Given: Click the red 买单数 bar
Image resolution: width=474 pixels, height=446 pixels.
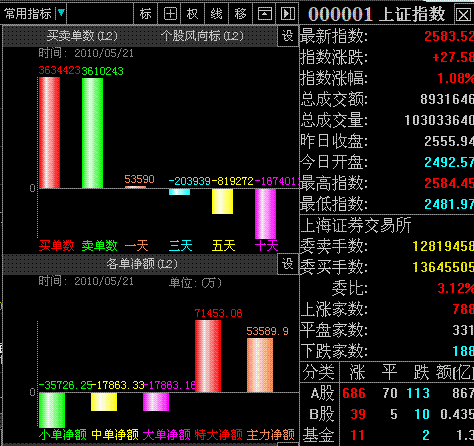Looking at the screenshot, I should click(49, 133).
